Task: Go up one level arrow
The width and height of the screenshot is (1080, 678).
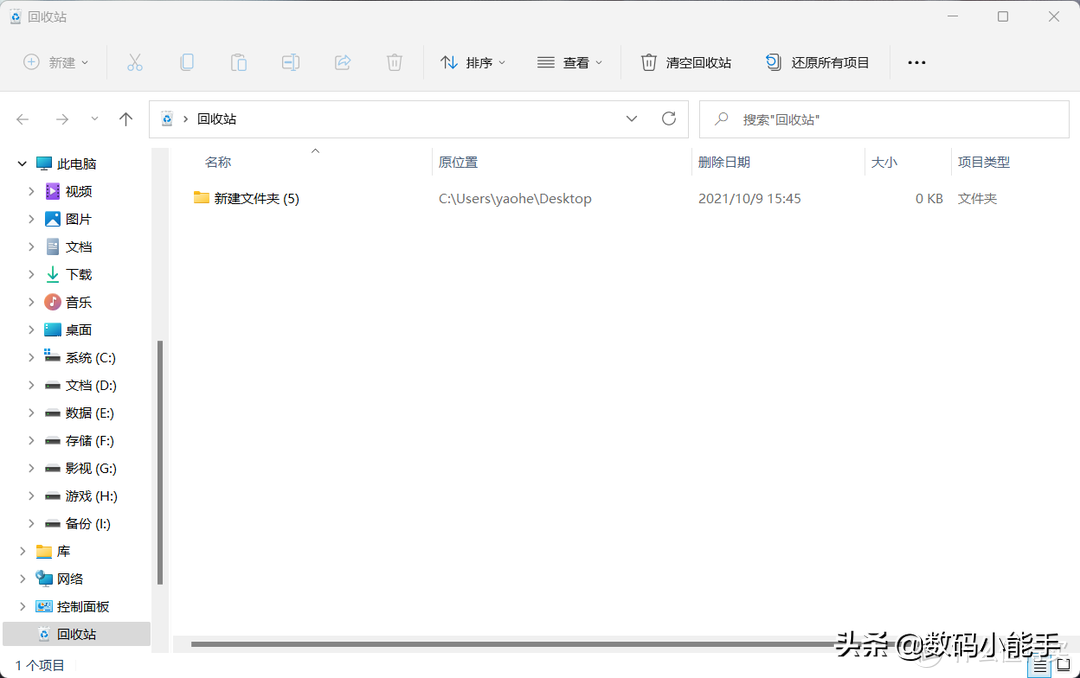Action: (125, 119)
